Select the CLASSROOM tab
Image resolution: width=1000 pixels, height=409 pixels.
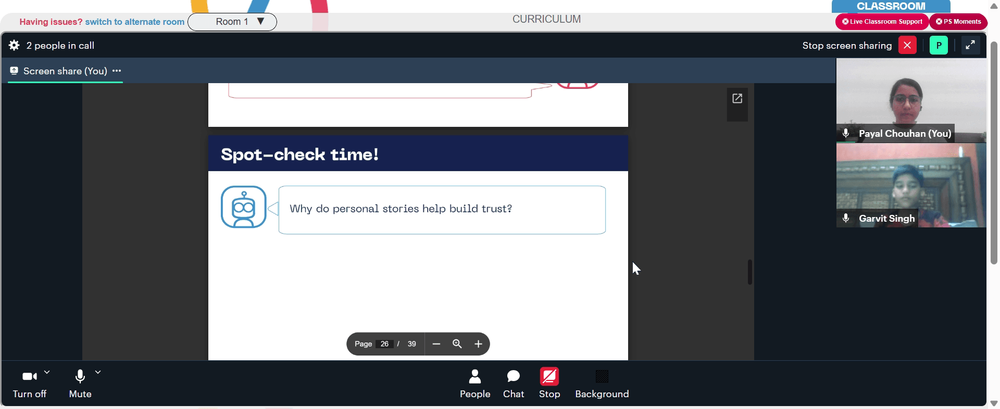[890, 6]
